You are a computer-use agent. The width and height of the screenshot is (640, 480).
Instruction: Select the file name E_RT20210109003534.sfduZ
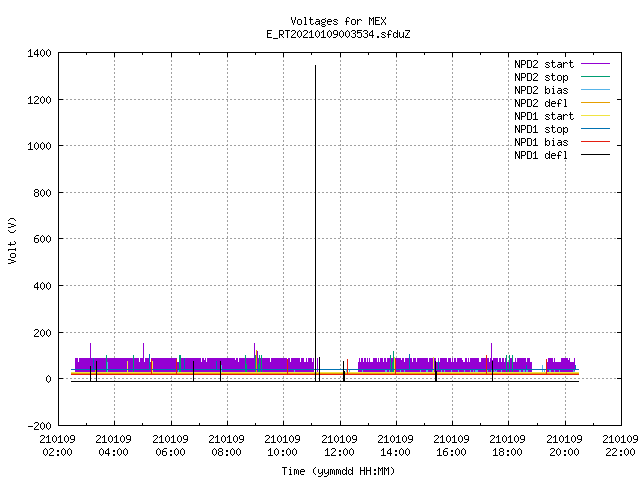[x=338, y=34]
